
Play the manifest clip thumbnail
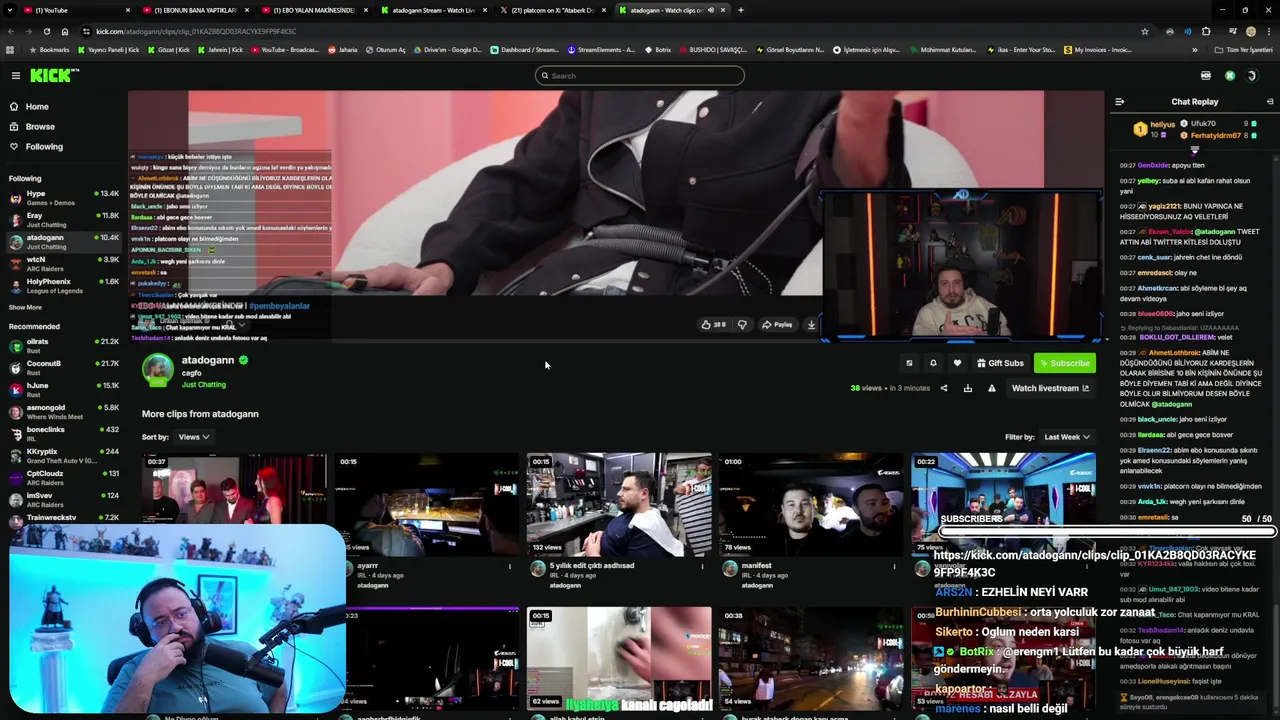pyautogui.click(x=811, y=504)
